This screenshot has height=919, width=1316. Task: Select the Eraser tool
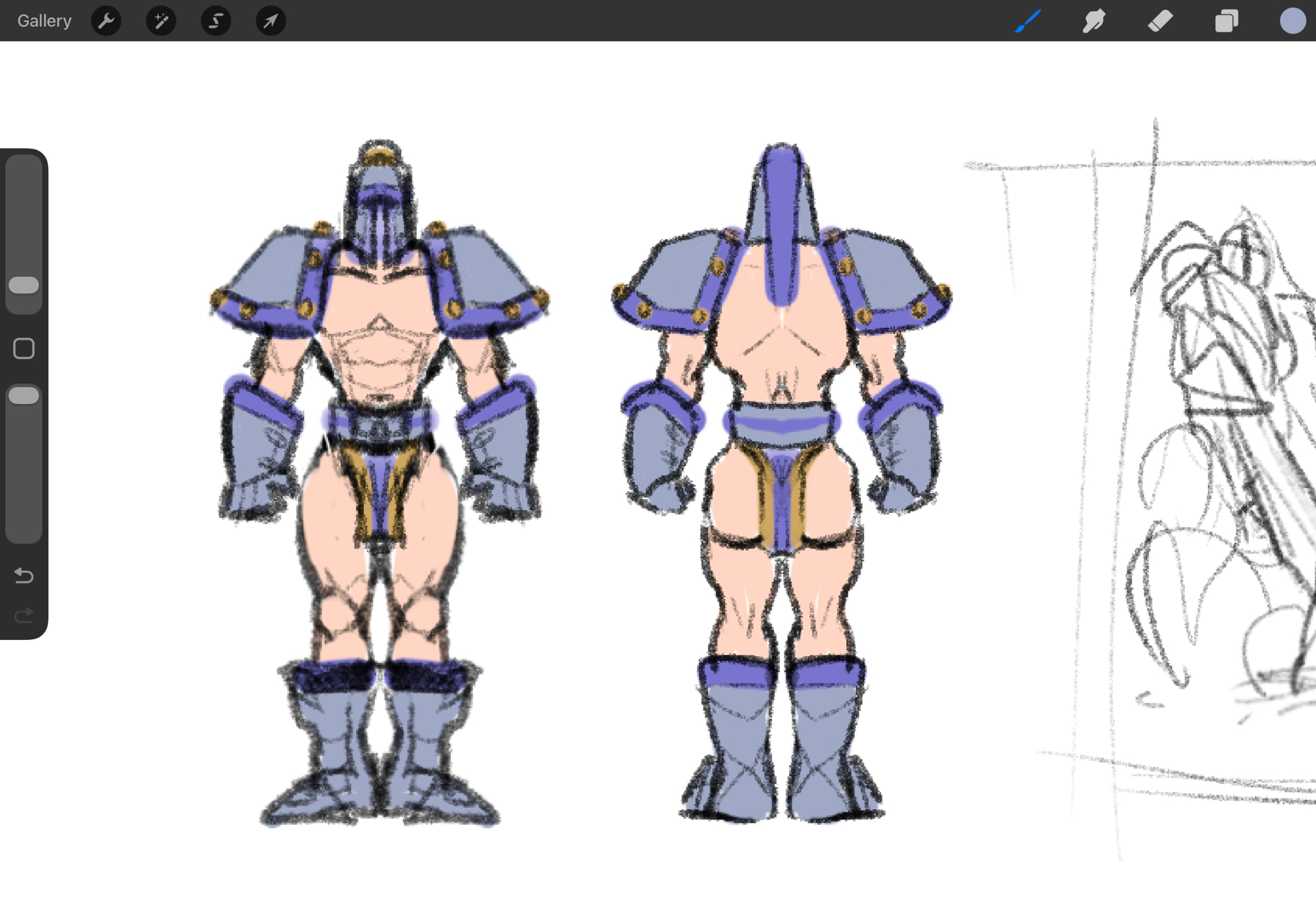(1160, 21)
